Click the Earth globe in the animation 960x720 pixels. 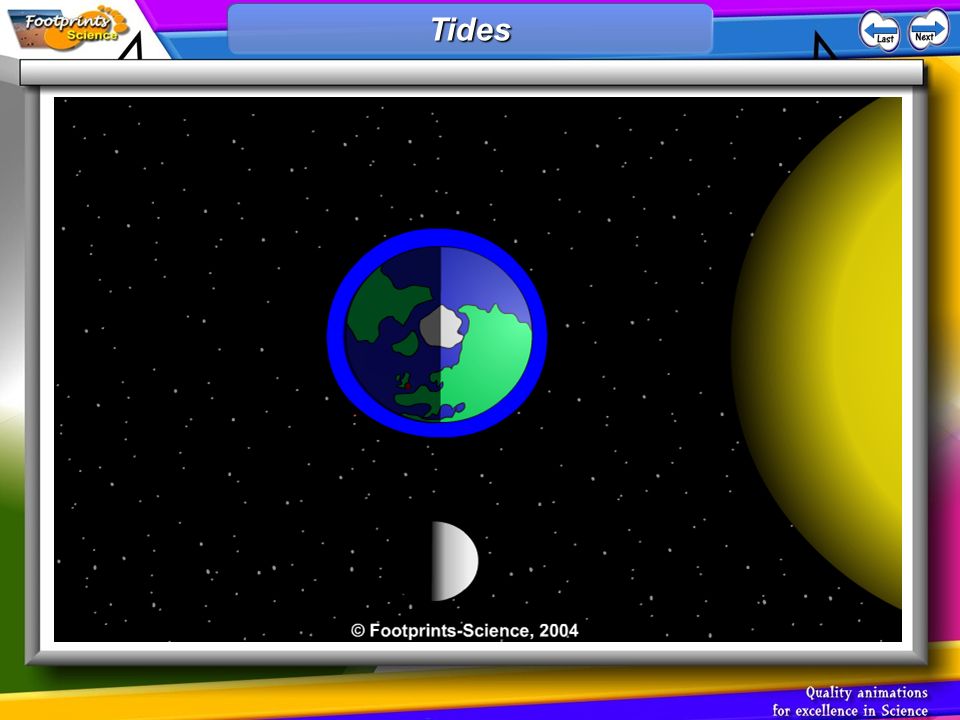point(437,333)
